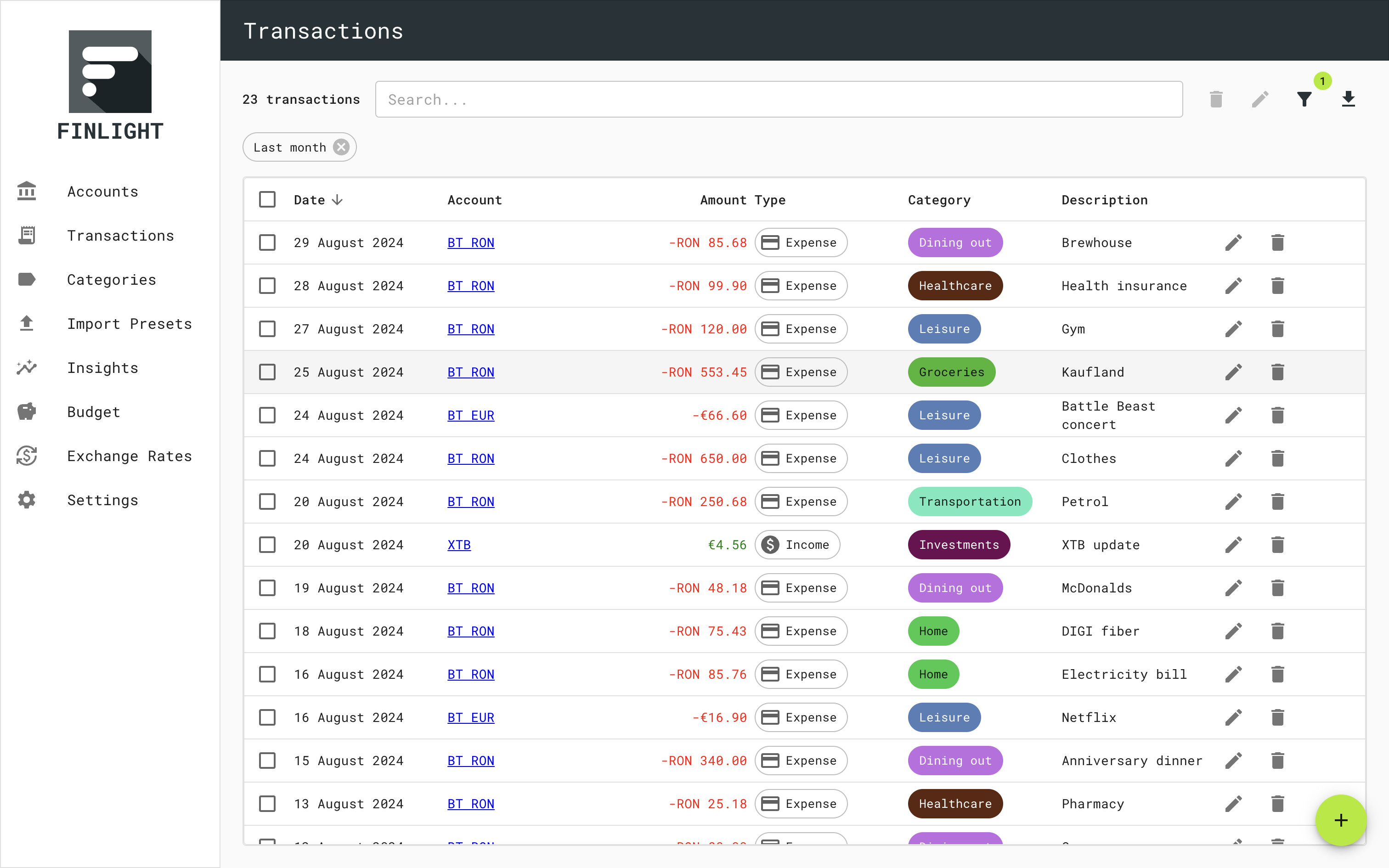Delete the XTB update transaction
The width and height of the screenshot is (1389, 868).
coord(1277,545)
